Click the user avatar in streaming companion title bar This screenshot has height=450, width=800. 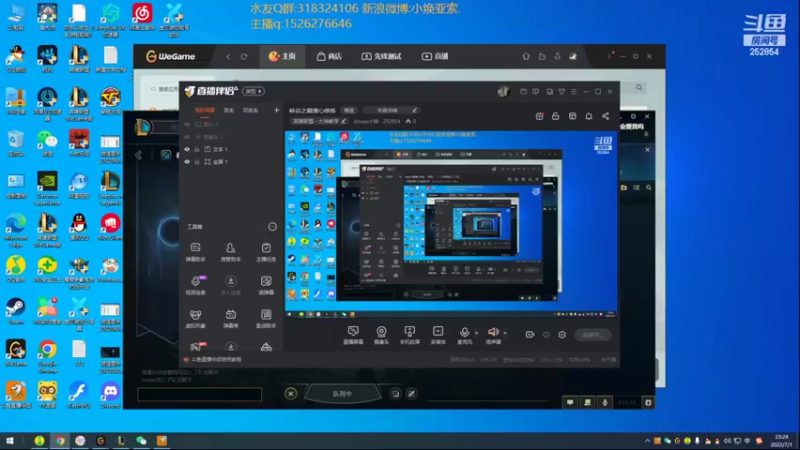pyautogui.click(x=504, y=91)
